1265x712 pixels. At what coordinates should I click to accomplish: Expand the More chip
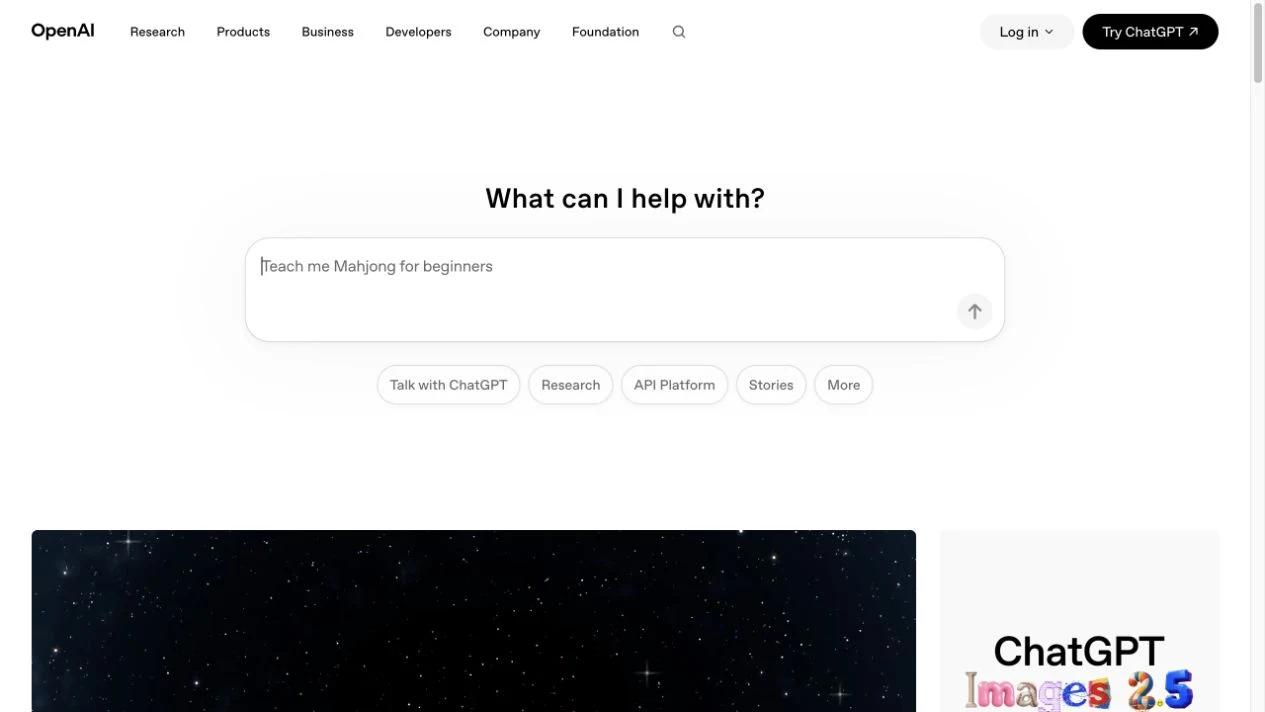[x=843, y=385]
